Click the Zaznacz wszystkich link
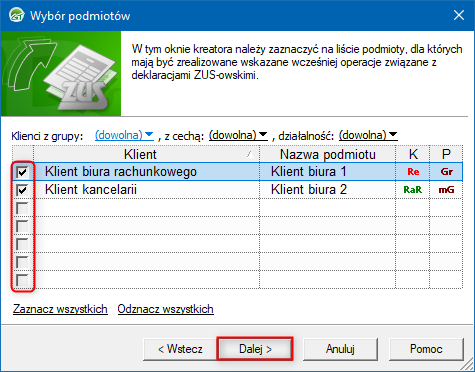Image resolution: width=475 pixels, height=372 pixels. tap(60, 309)
